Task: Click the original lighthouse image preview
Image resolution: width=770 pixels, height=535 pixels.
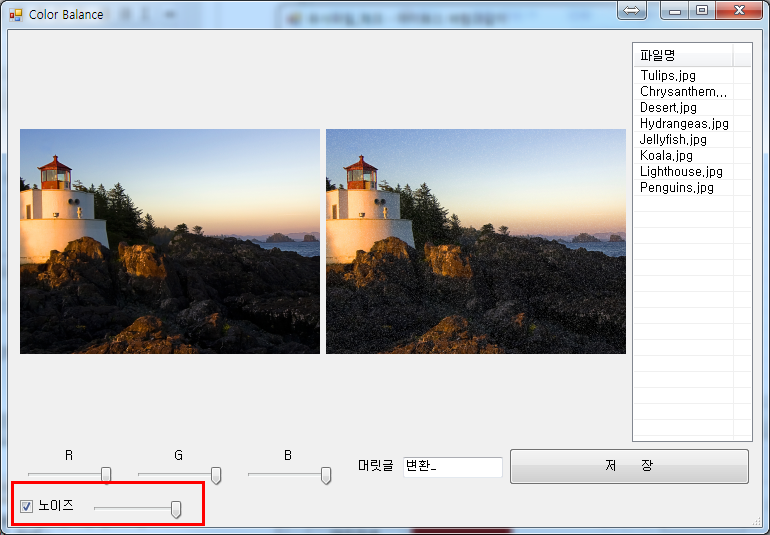Action: coord(170,241)
